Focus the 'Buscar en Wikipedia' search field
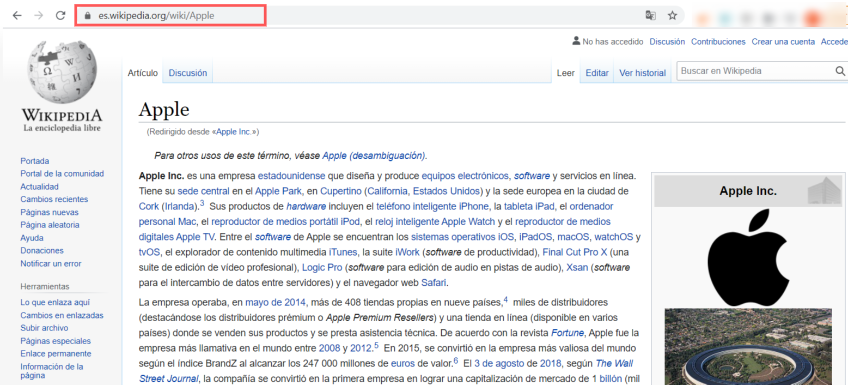 tap(756, 71)
